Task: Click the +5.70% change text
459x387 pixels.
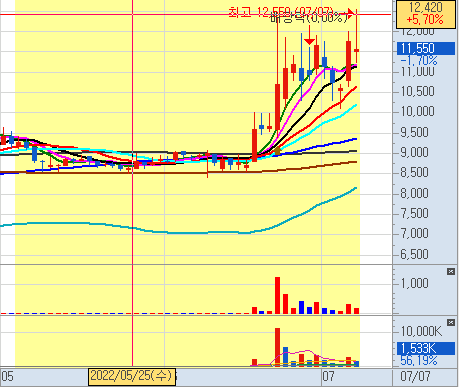Action: point(425,20)
